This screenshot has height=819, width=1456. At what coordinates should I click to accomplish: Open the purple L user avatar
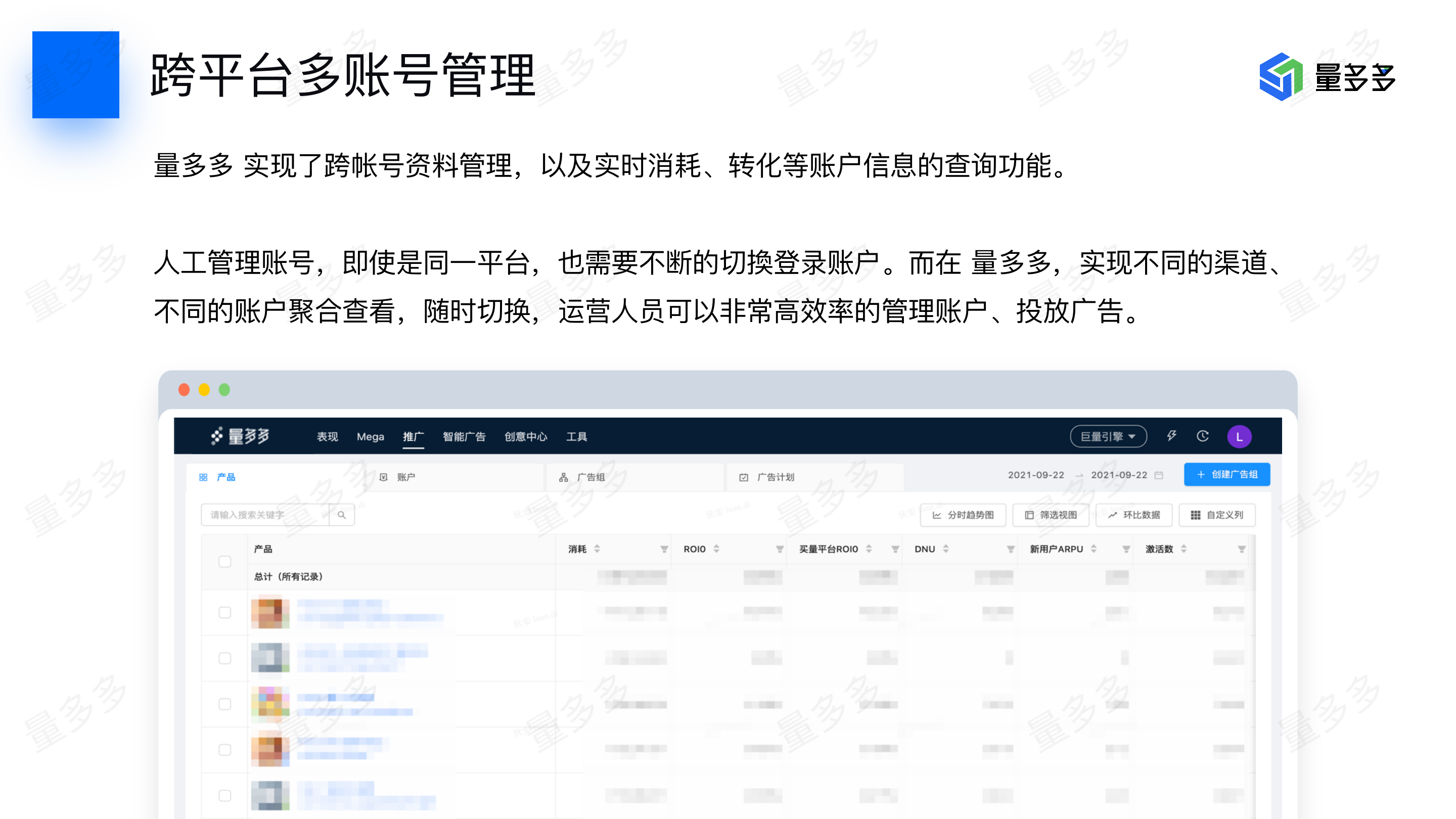click(1239, 436)
